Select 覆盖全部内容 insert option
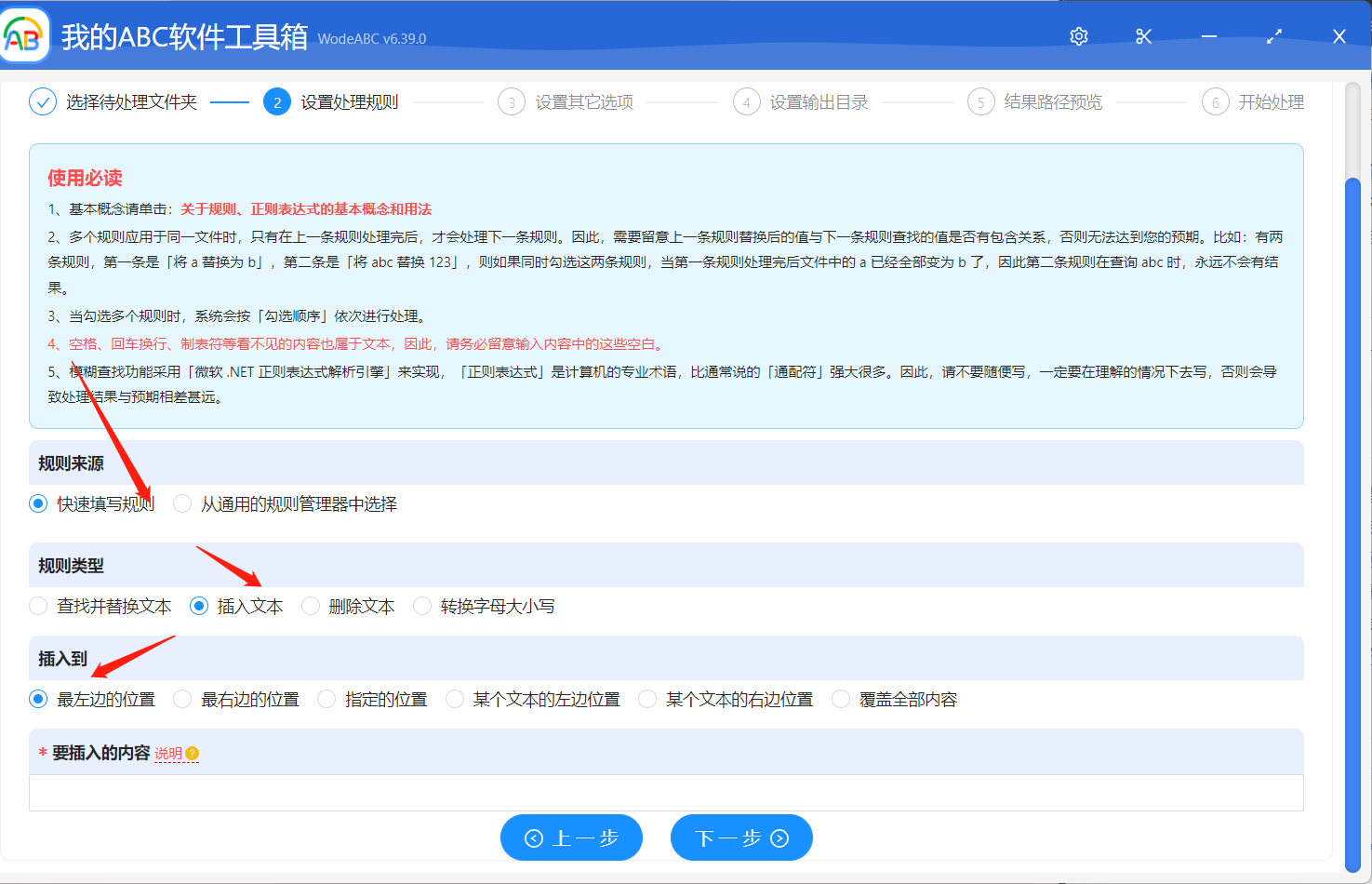The width and height of the screenshot is (1372, 884). [840, 699]
